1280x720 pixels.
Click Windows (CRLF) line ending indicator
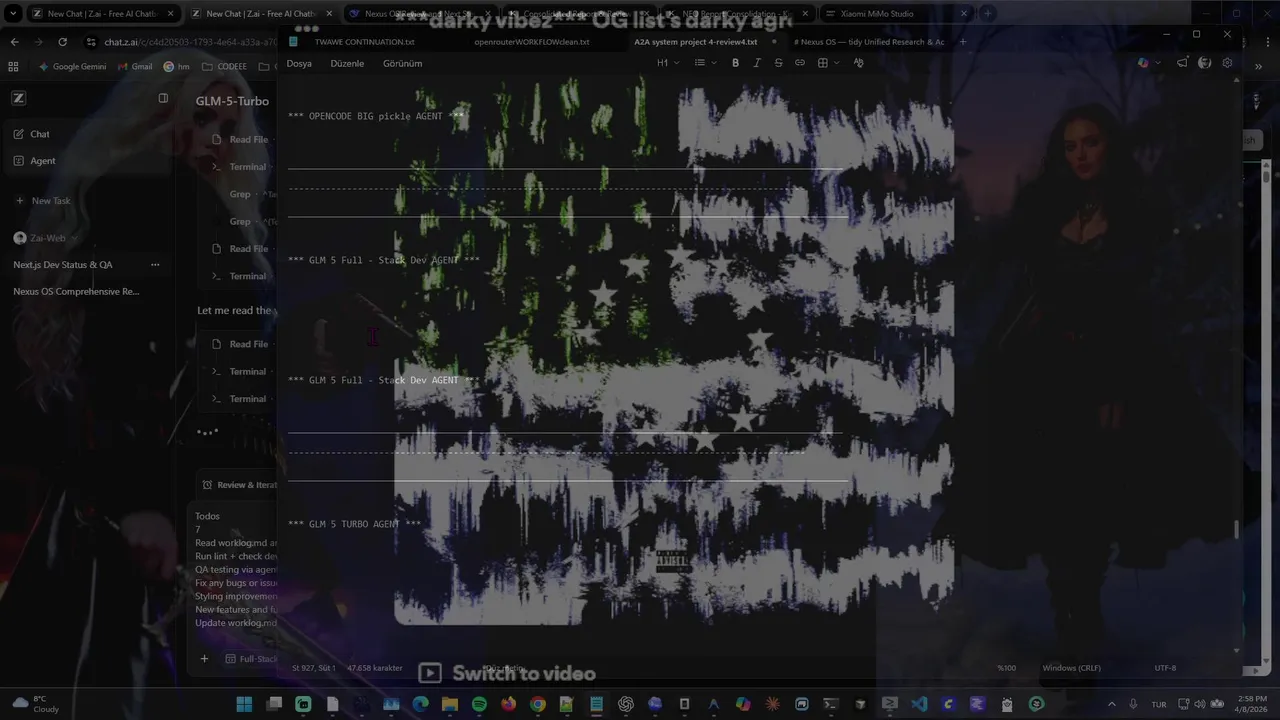coord(1071,667)
